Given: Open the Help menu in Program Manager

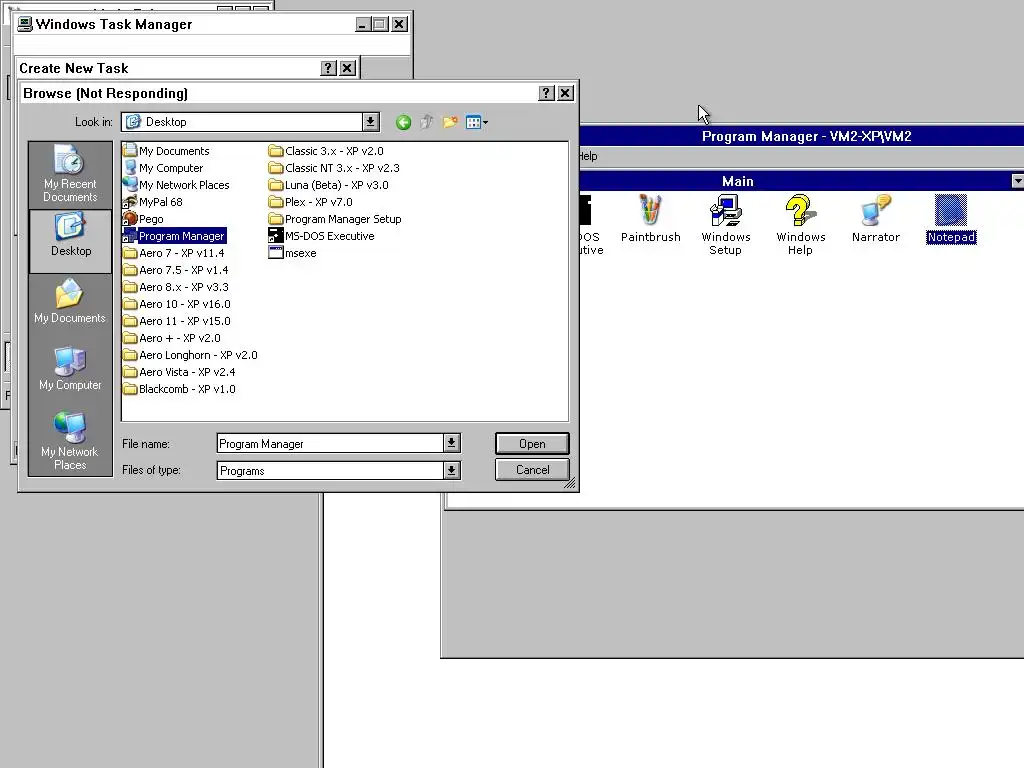Looking at the screenshot, I should click(588, 156).
